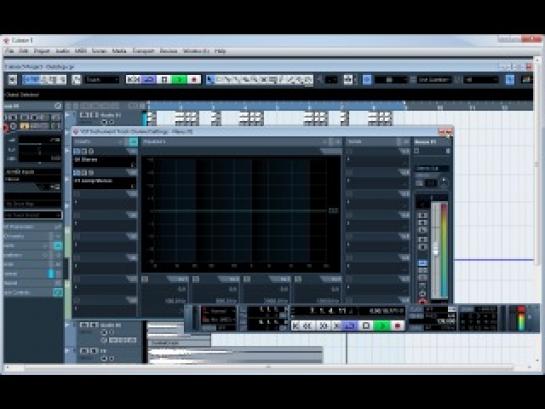Activate first send slot power button

click(x=349, y=151)
